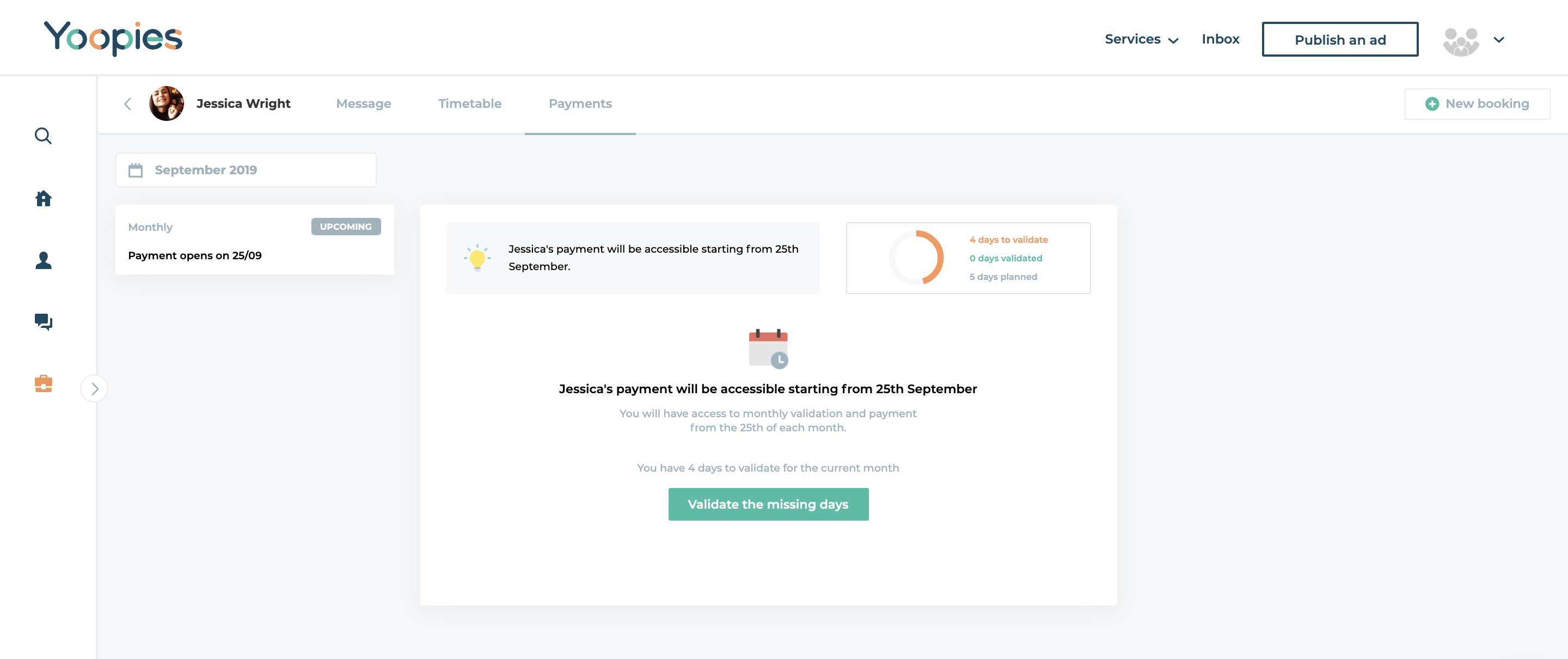Expand the sidebar with arrow button
The width and height of the screenshot is (1568, 659).
point(94,388)
